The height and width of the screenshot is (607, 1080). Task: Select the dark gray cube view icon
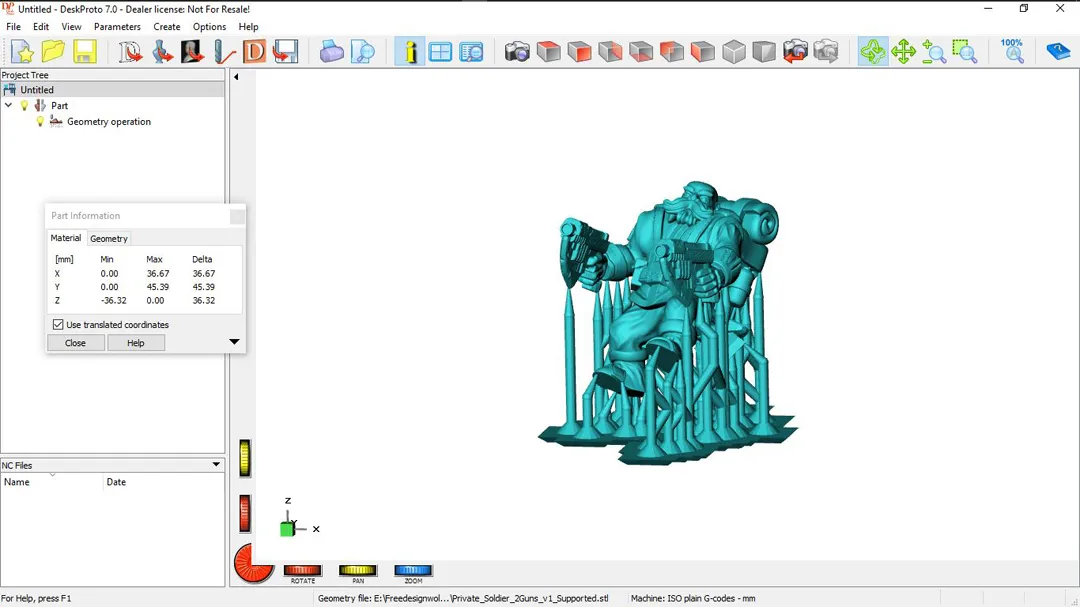pyautogui.click(x=764, y=52)
